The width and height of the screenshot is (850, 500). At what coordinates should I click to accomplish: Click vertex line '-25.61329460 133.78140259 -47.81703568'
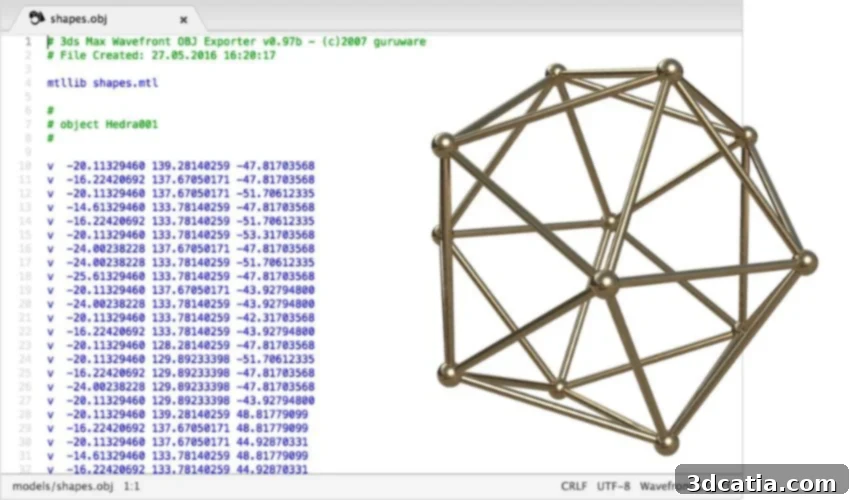(x=181, y=276)
